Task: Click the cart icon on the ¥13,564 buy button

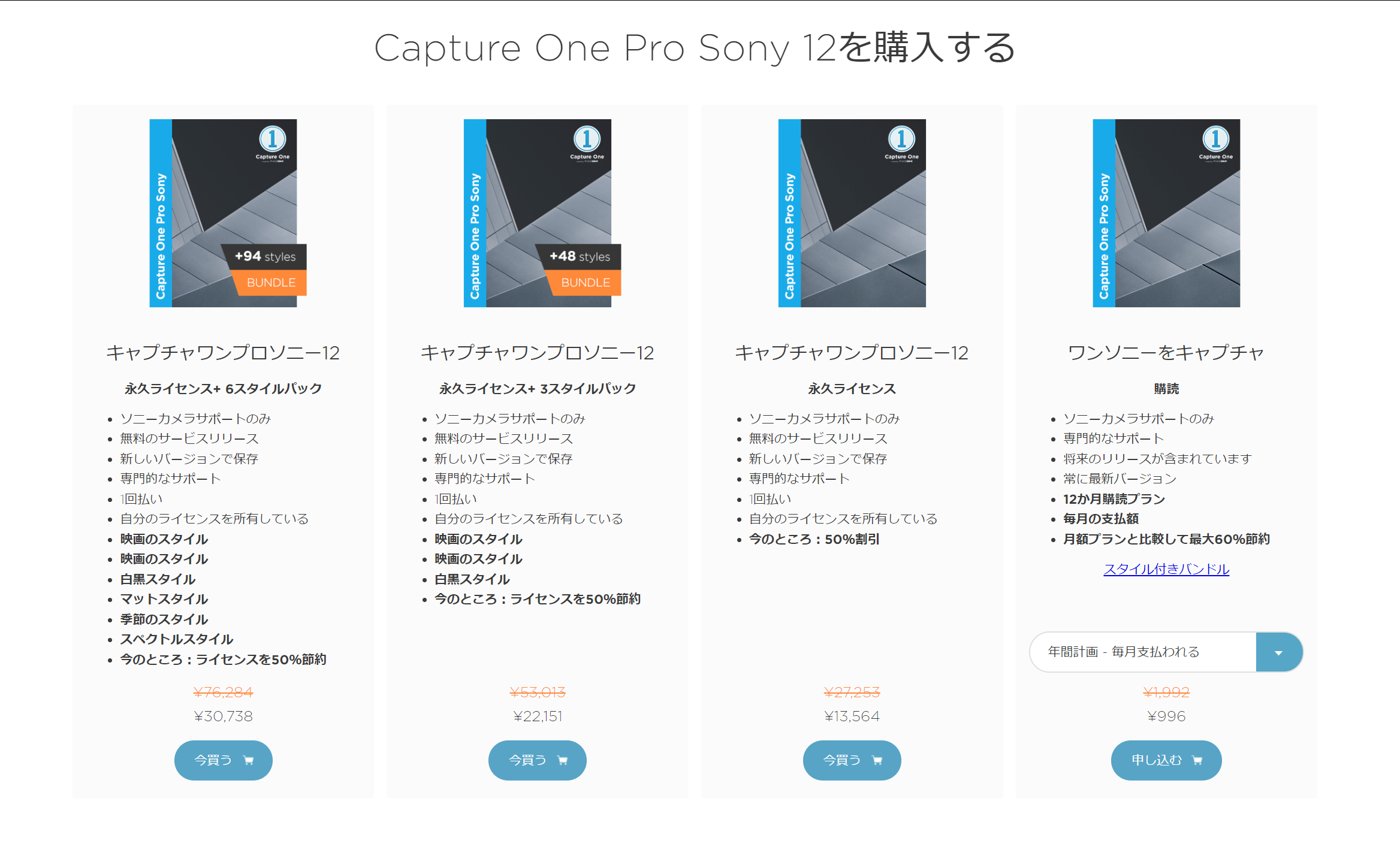Action: tap(877, 760)
